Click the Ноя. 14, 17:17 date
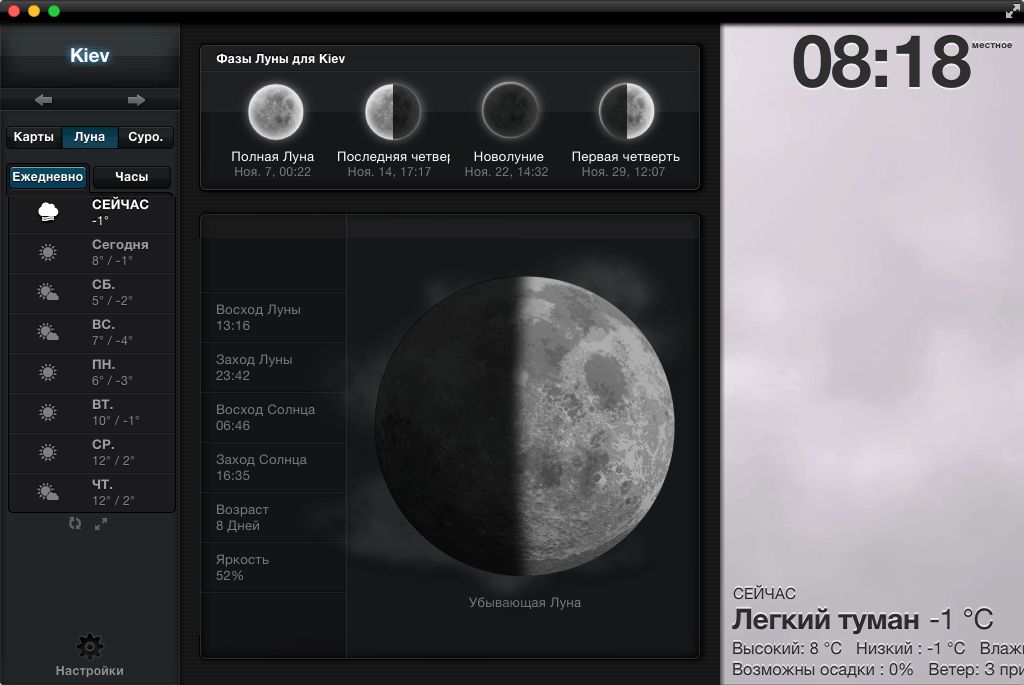This screenshot has width=1024, height=685. tap(389, 172)
